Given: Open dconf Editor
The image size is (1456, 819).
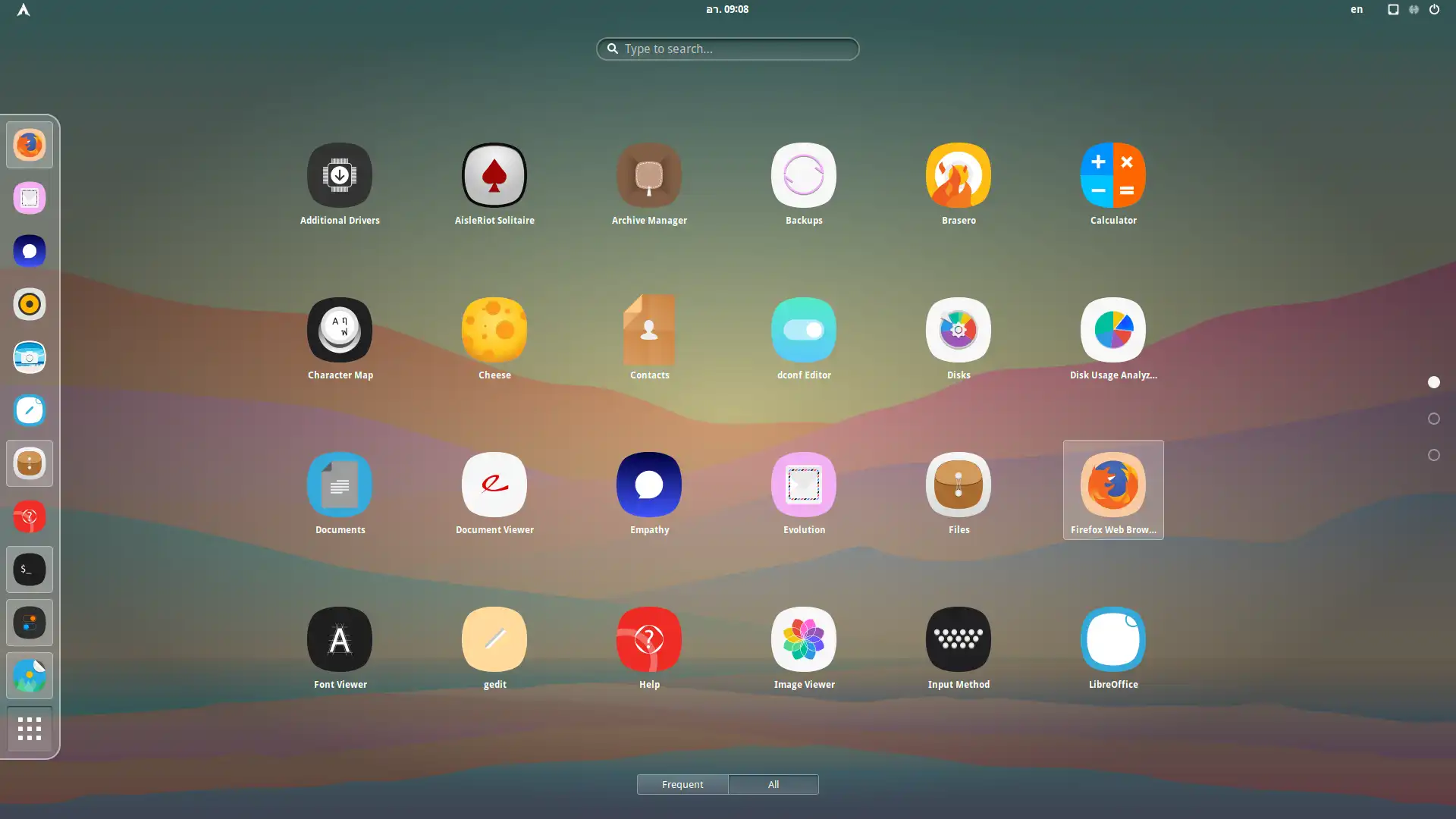Looking at the screenshot, I should coord(804,329).
